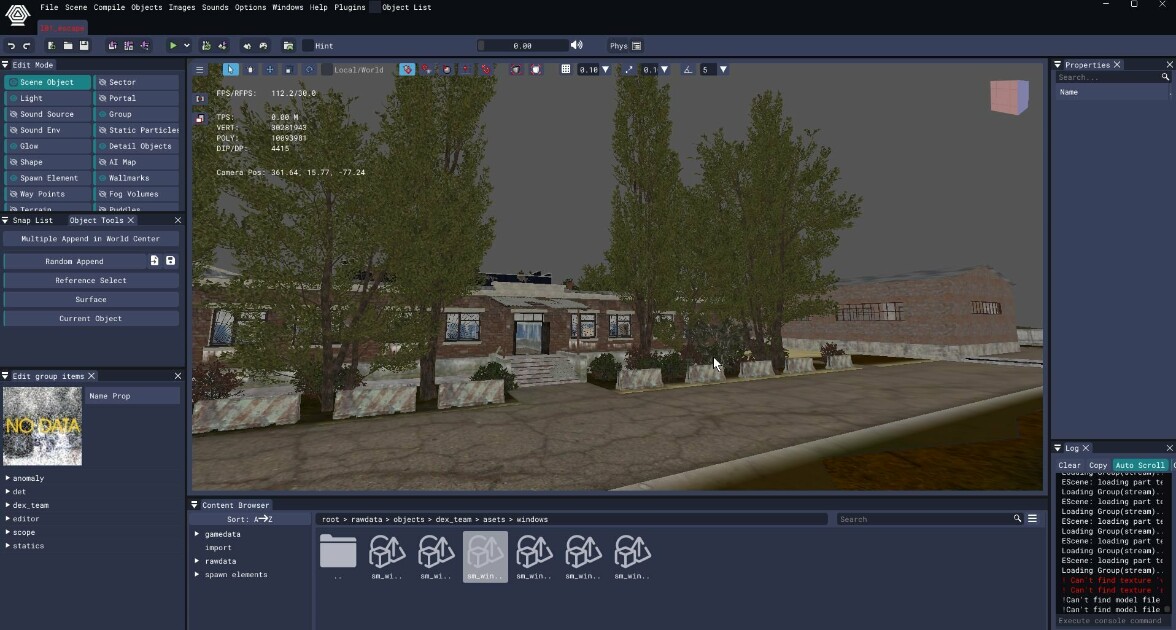Click the volume 0.00 slider
The image size is (1176, 630).
coord(523,46)
